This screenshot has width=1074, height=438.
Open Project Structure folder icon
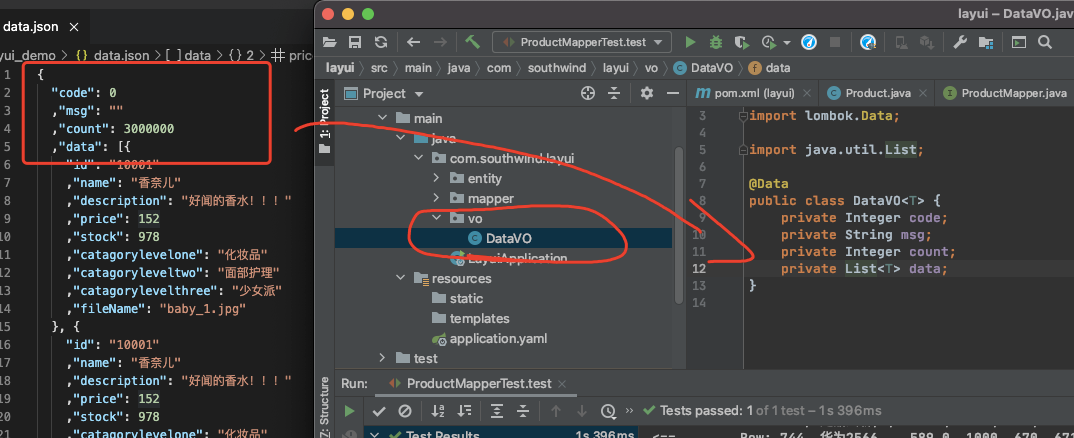(x=986, y=42)
